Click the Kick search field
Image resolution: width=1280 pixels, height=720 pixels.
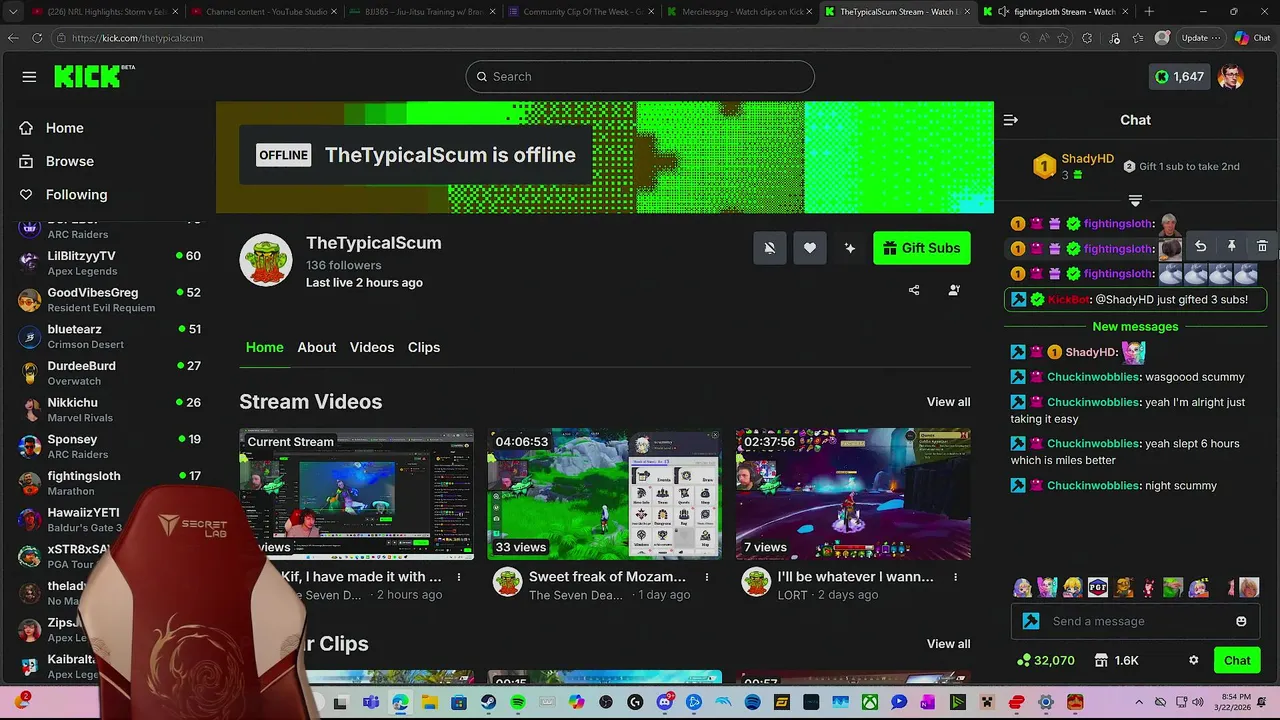(640, 77)
